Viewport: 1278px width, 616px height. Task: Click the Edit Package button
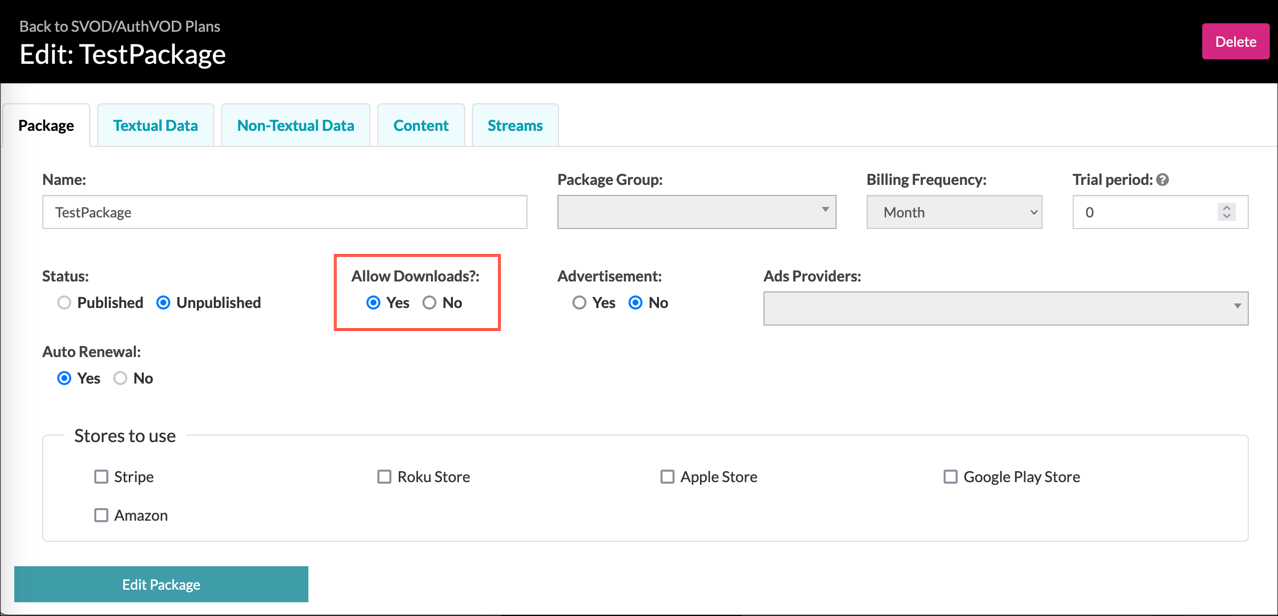point(161,584)
